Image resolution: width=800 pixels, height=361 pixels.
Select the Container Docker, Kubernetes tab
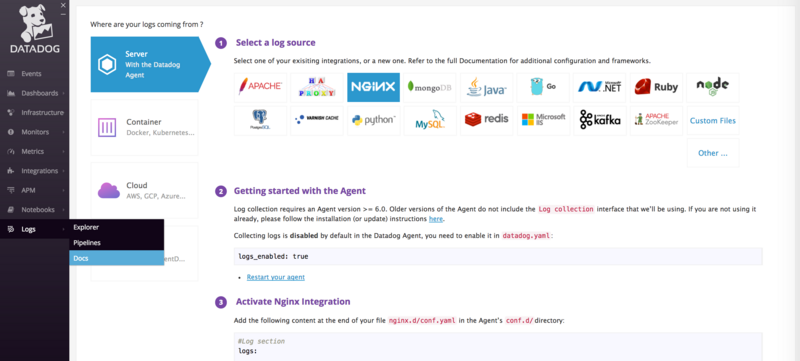click(144, 127)
